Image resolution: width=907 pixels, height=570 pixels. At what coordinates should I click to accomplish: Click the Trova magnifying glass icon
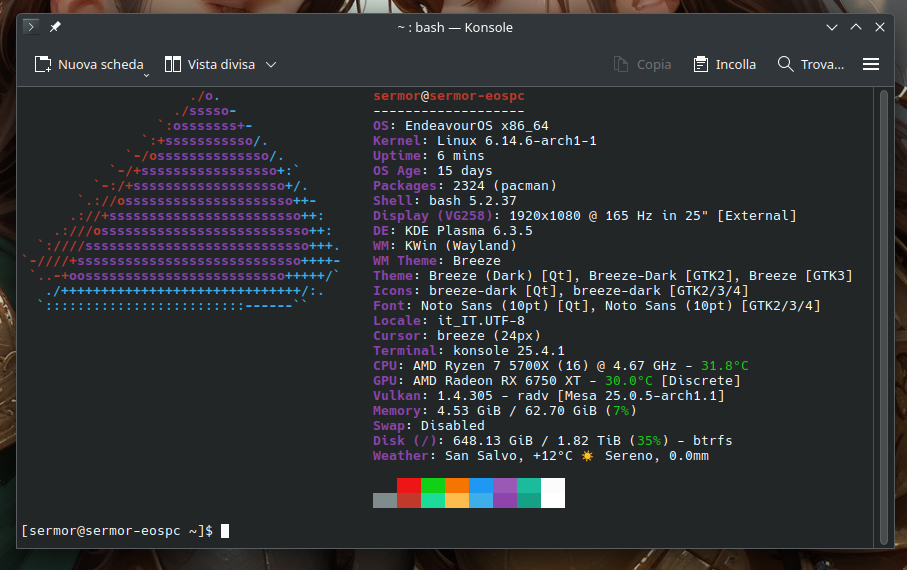[x=786, y=64]
